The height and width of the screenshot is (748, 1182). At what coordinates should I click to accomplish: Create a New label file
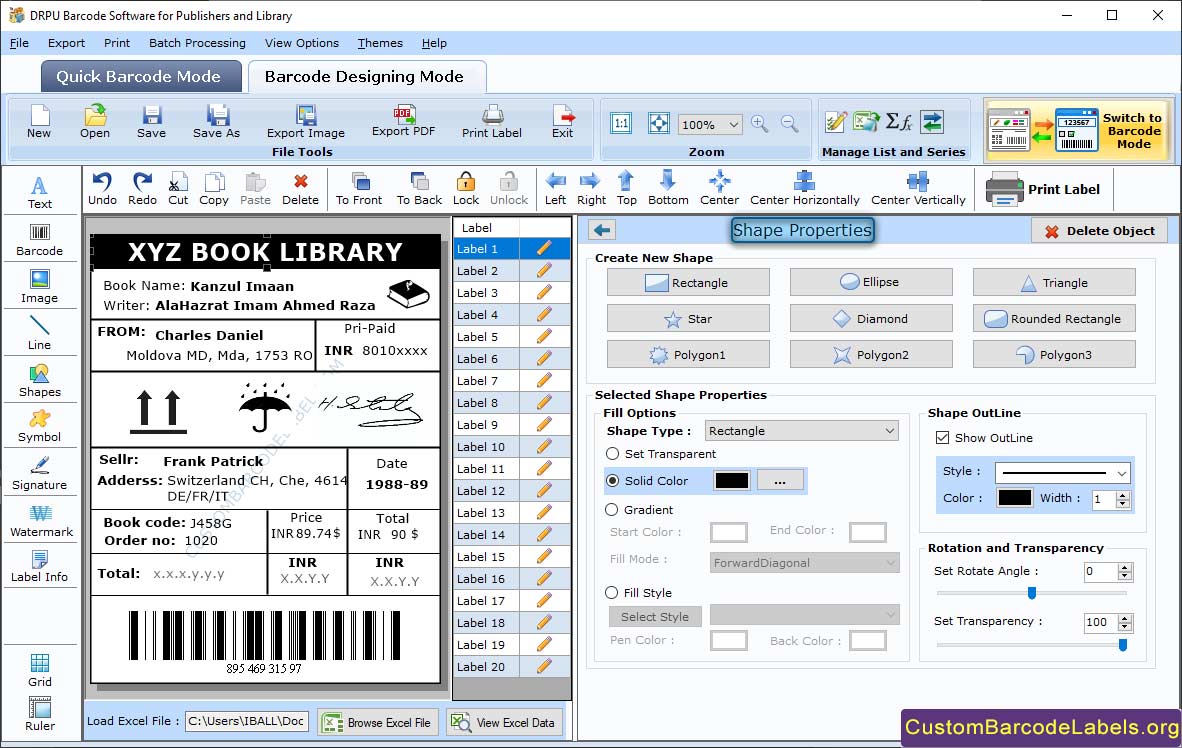(x=39, y=122)
